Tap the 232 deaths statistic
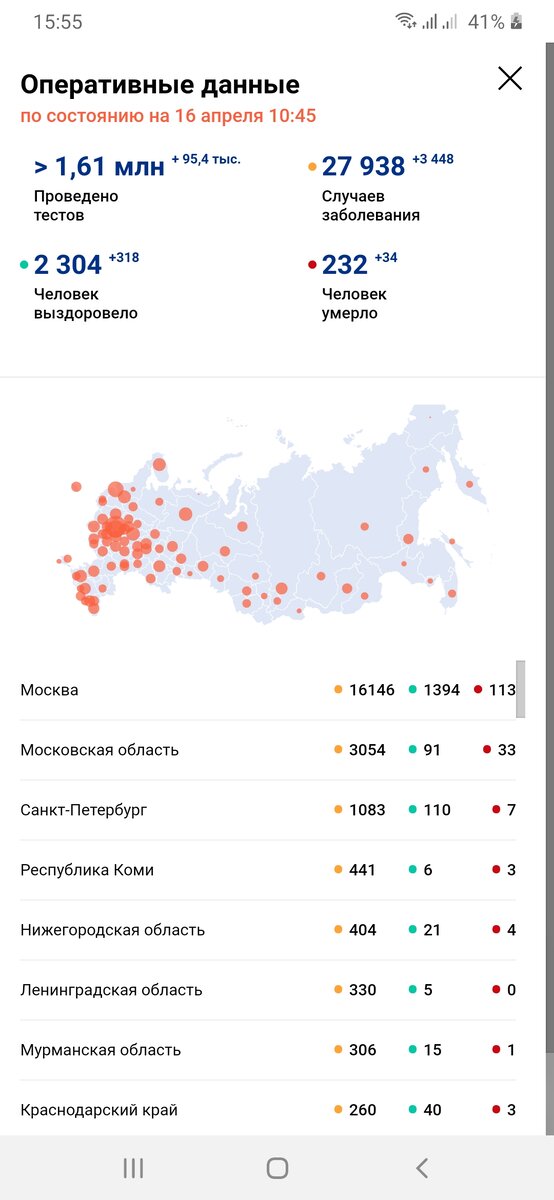This screenshot has height=1200, width=554. (x=359, y=285)
